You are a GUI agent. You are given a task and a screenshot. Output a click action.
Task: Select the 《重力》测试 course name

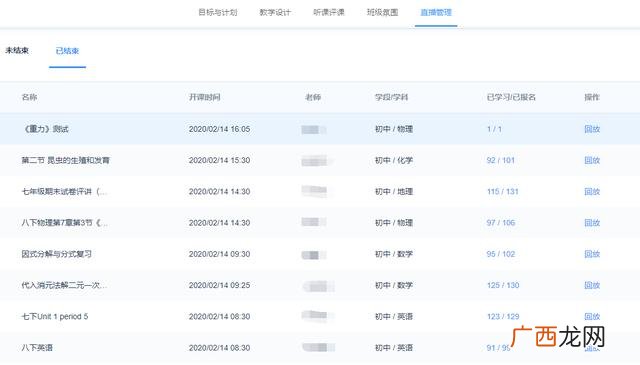45,129
